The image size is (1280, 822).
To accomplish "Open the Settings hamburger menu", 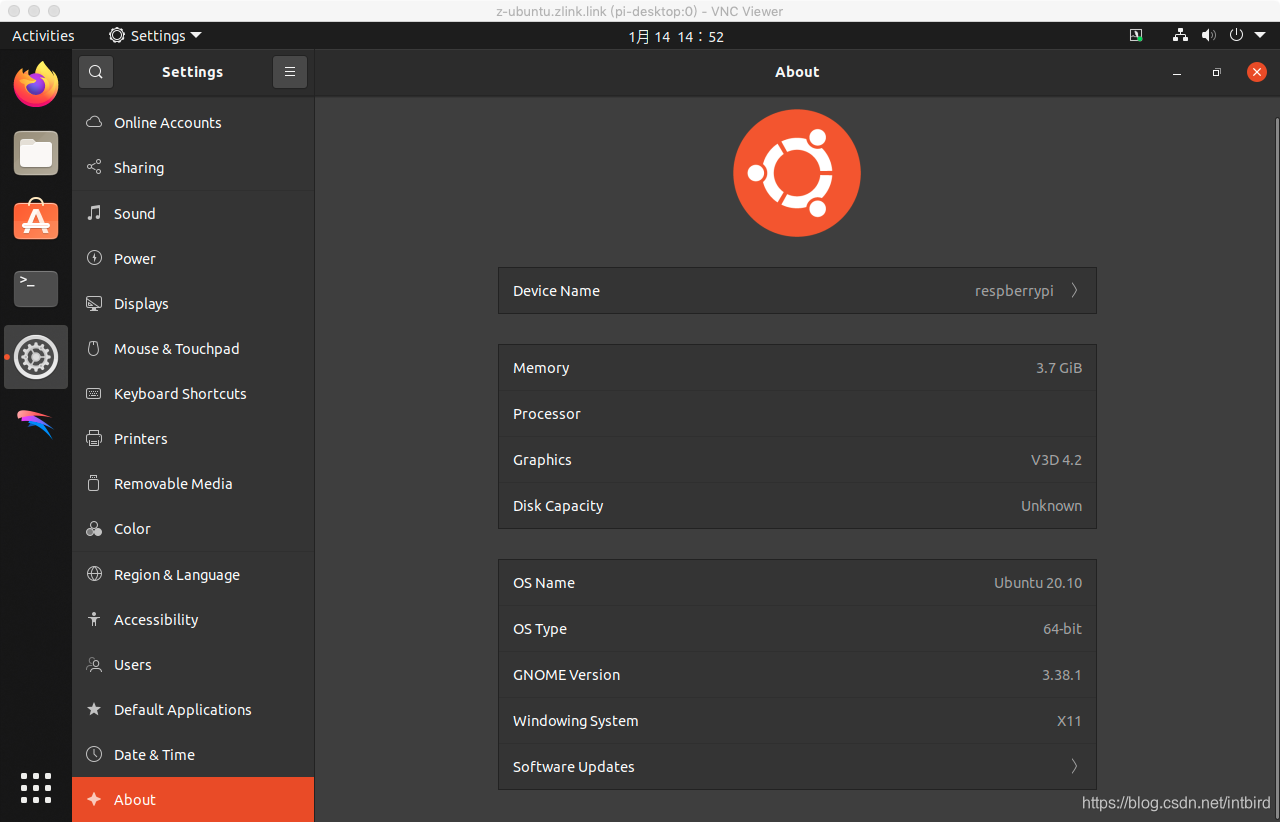I will click(290, 72).
